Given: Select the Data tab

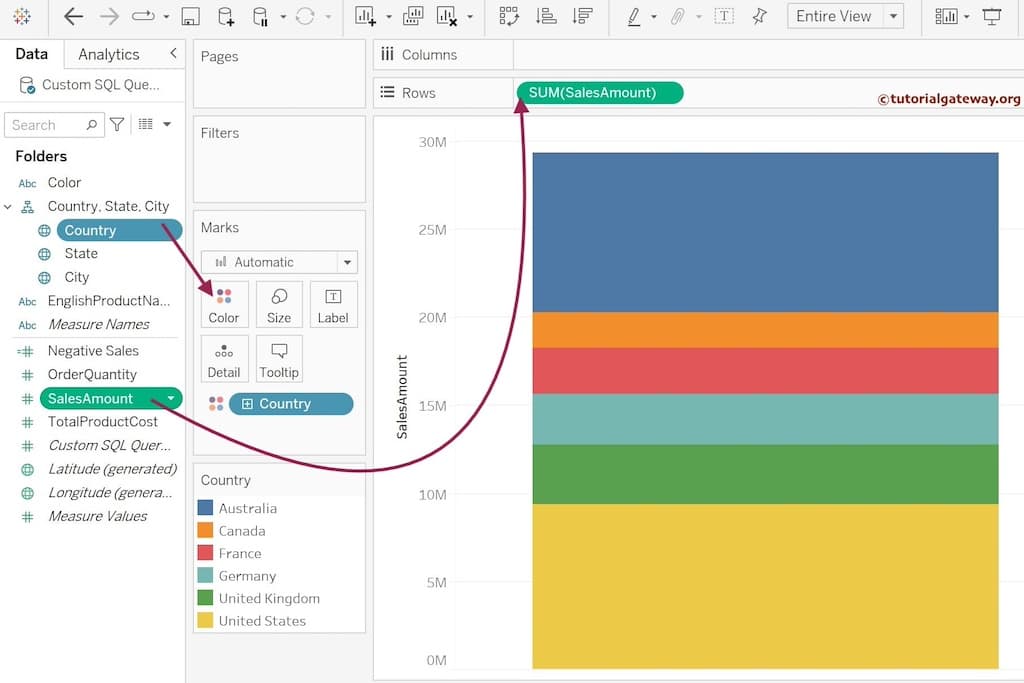Looking at the screenshot, I should pyautogui.click(x=31, y=54).
